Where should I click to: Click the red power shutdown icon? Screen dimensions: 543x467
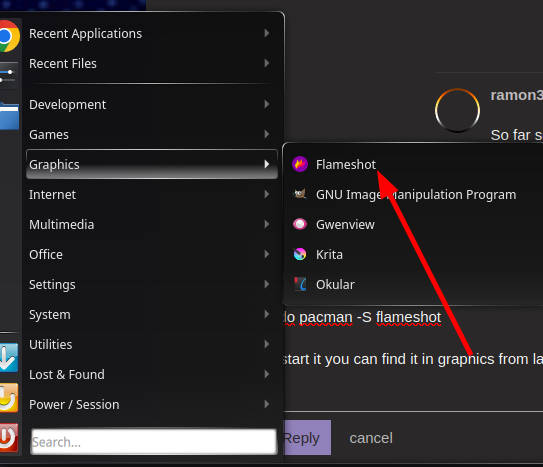8,438
